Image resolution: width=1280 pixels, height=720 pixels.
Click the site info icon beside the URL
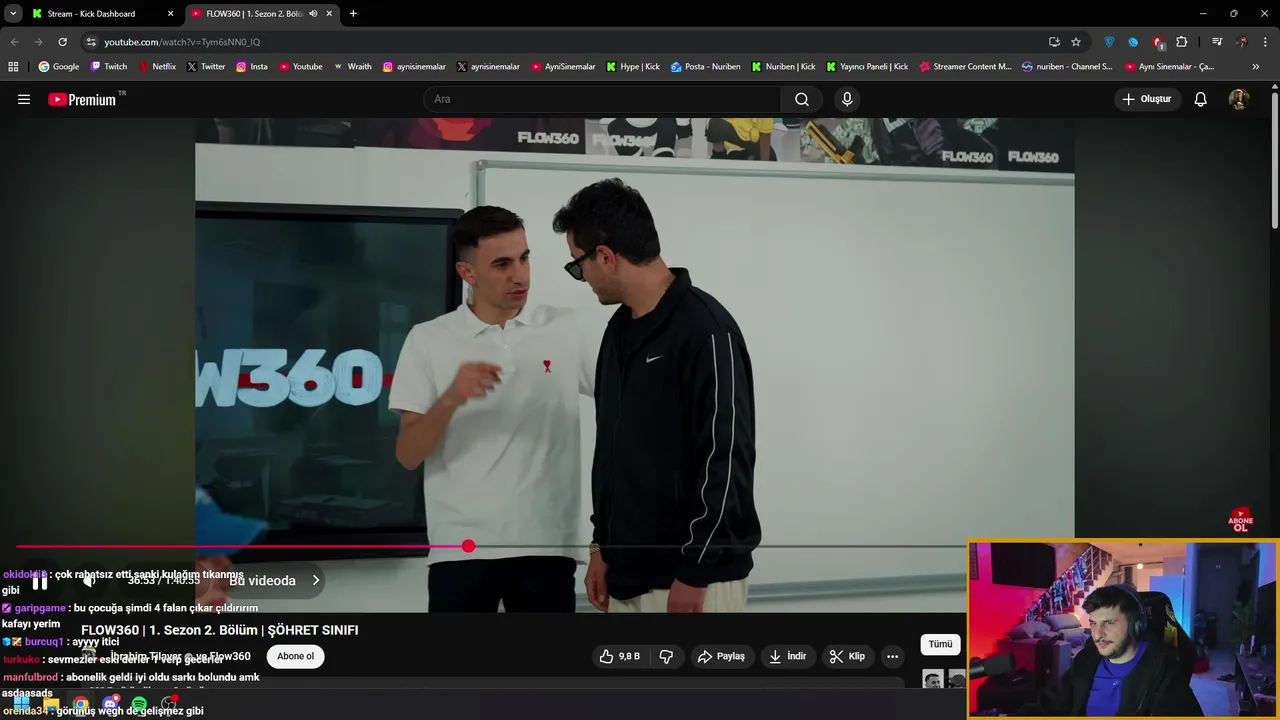pyautogui.click(x=91, y=42)
